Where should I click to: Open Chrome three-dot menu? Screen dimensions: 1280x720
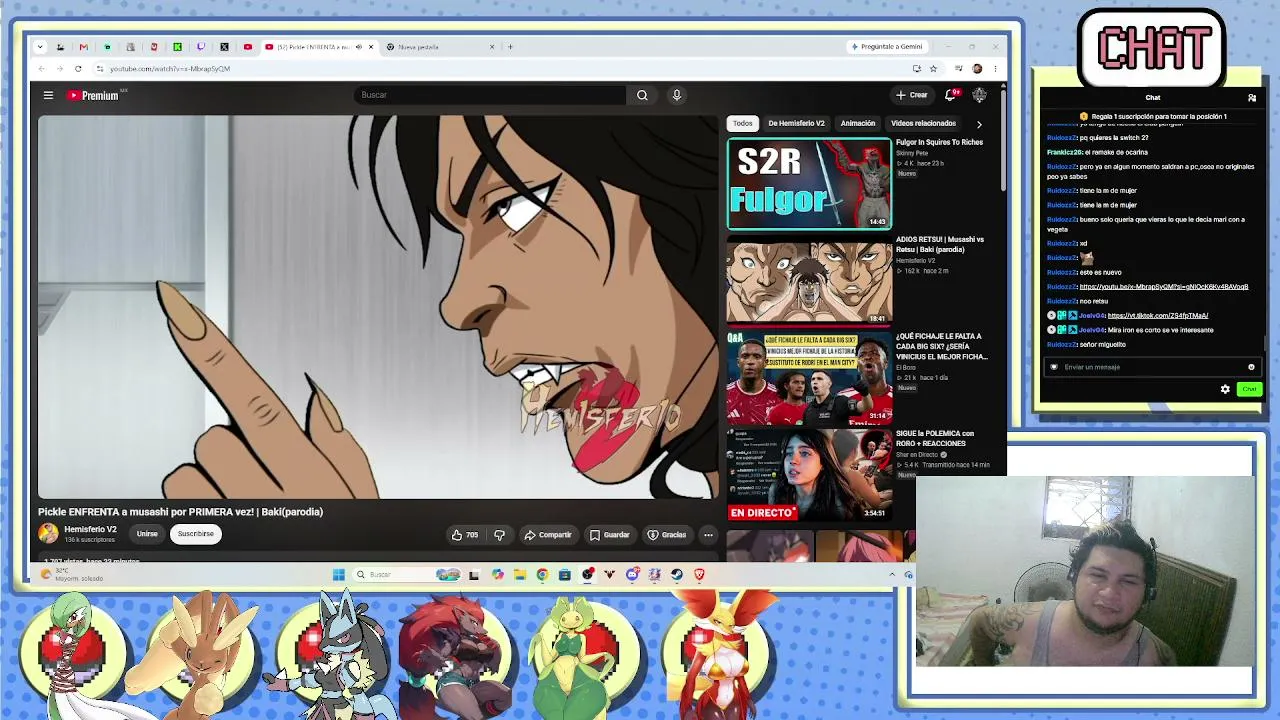tap(995, 69)
